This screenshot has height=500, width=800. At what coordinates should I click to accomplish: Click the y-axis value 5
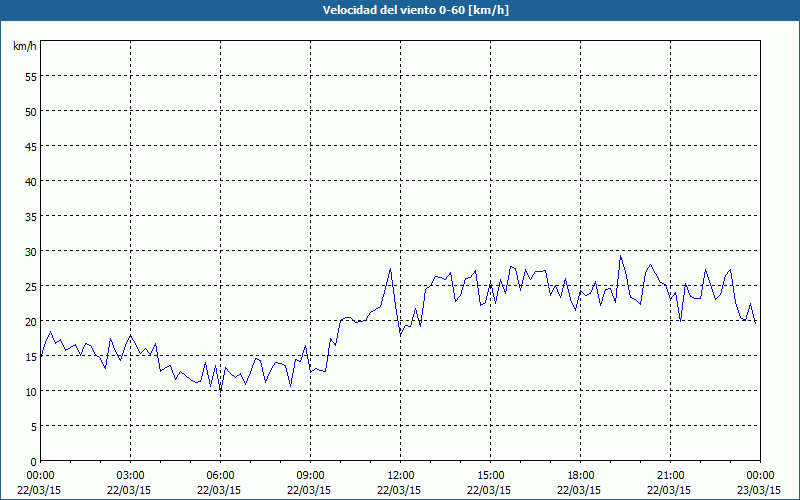[x=34, y=427]
